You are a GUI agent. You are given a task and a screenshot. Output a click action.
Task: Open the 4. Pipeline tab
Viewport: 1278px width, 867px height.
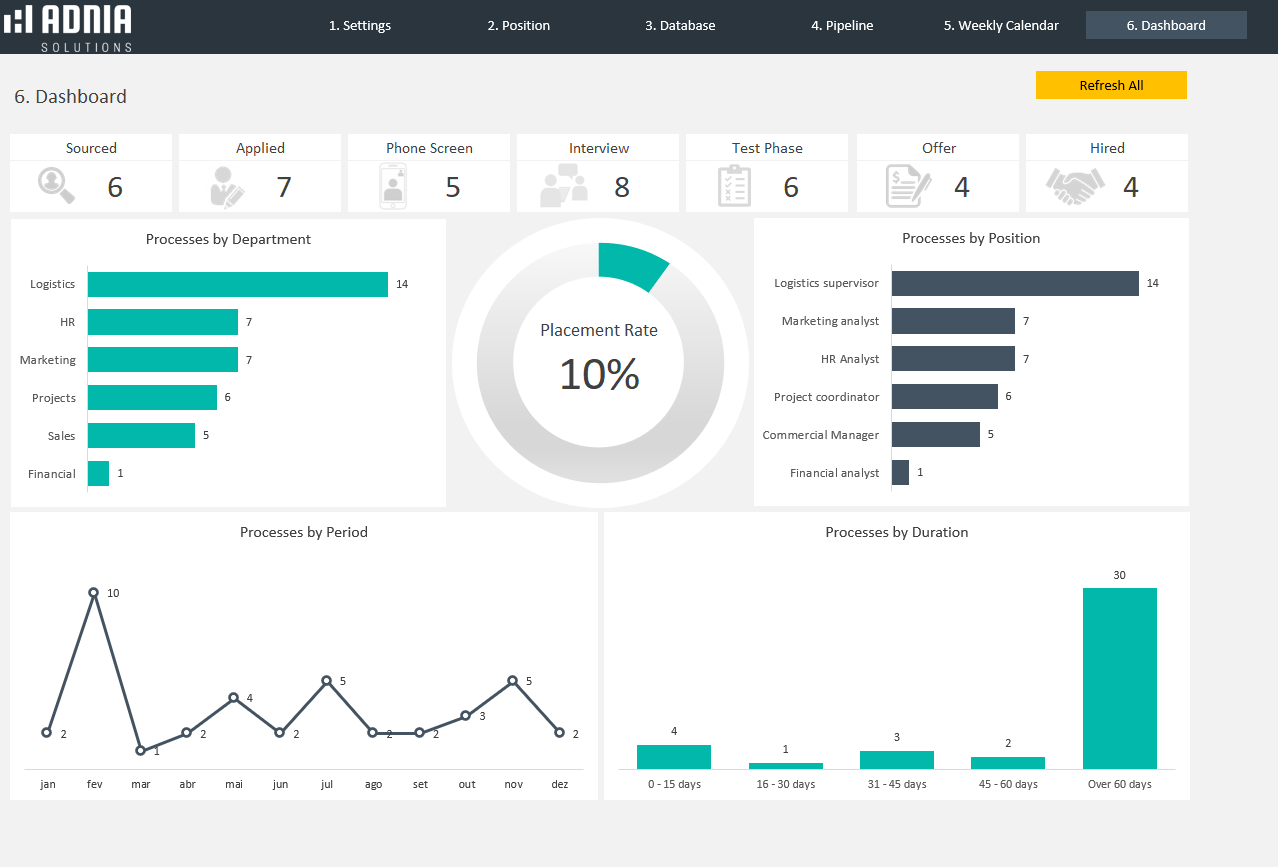coord(842,26)
